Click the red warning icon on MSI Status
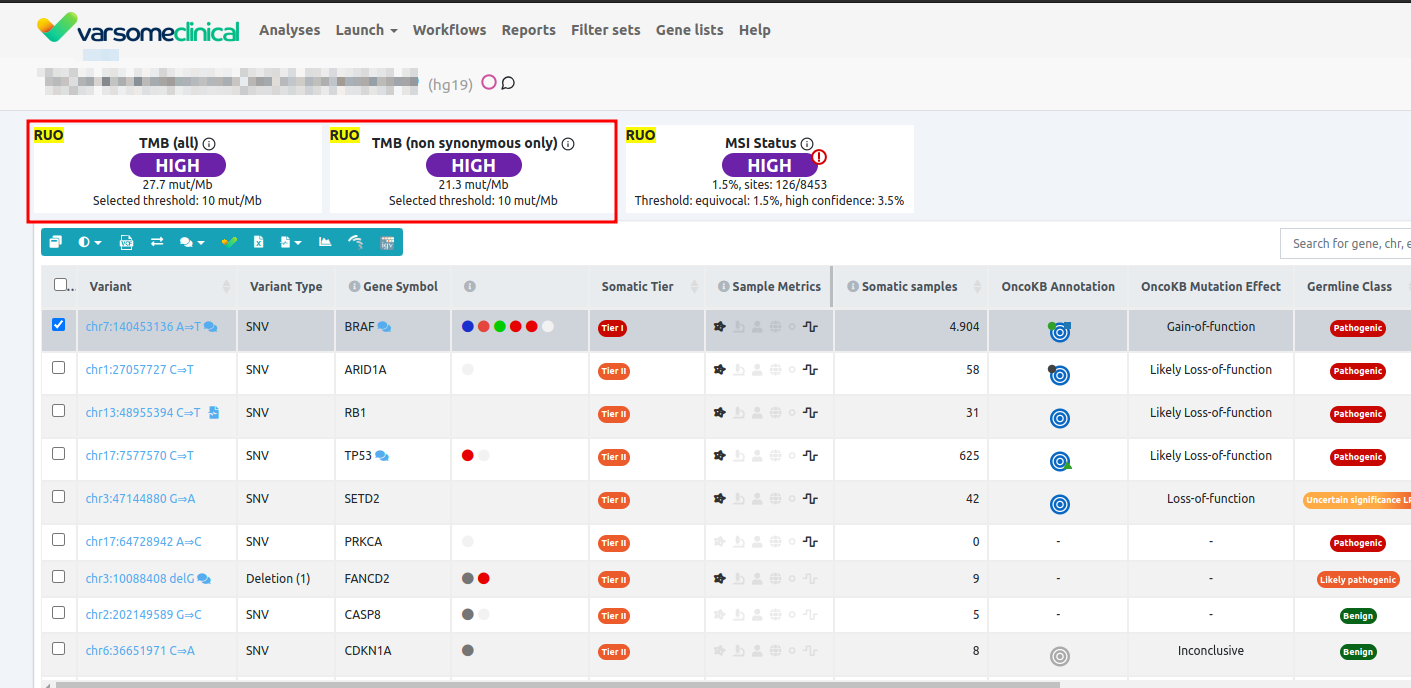The width and height of the screenshot is (1411, 688). pyautogui.click(x=820, y=156)
